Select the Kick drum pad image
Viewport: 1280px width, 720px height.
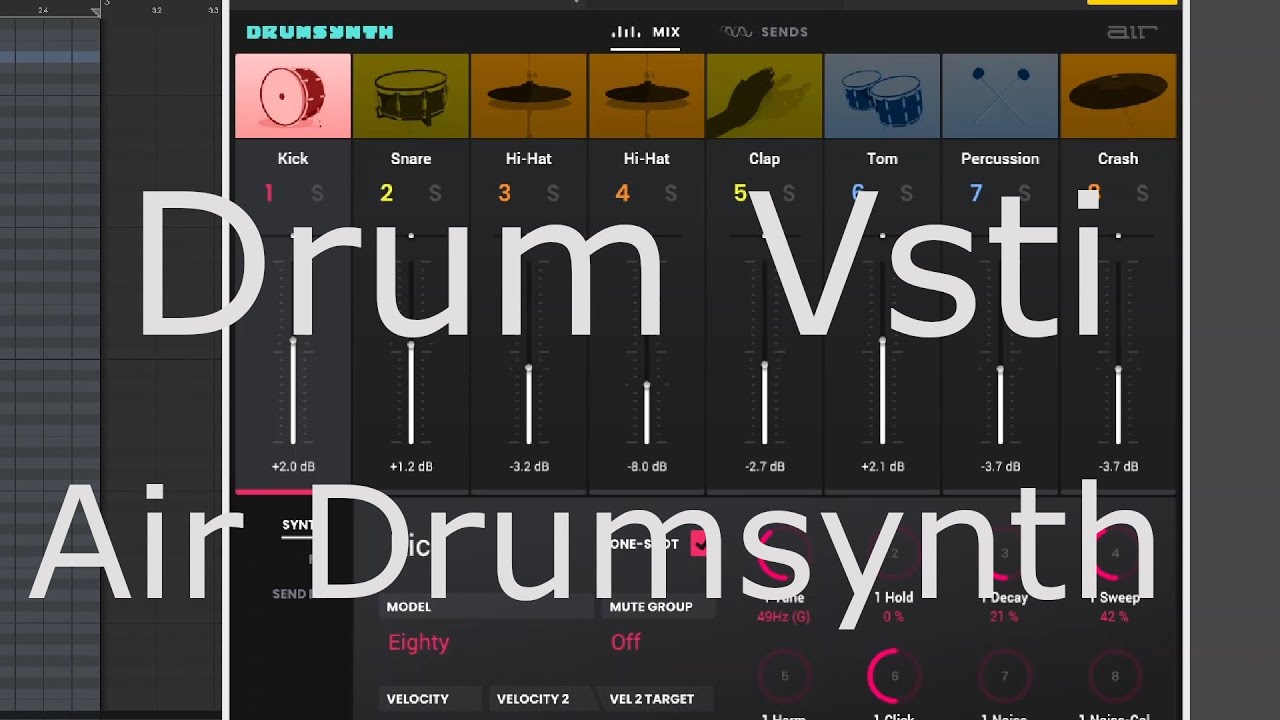(293, 96)
